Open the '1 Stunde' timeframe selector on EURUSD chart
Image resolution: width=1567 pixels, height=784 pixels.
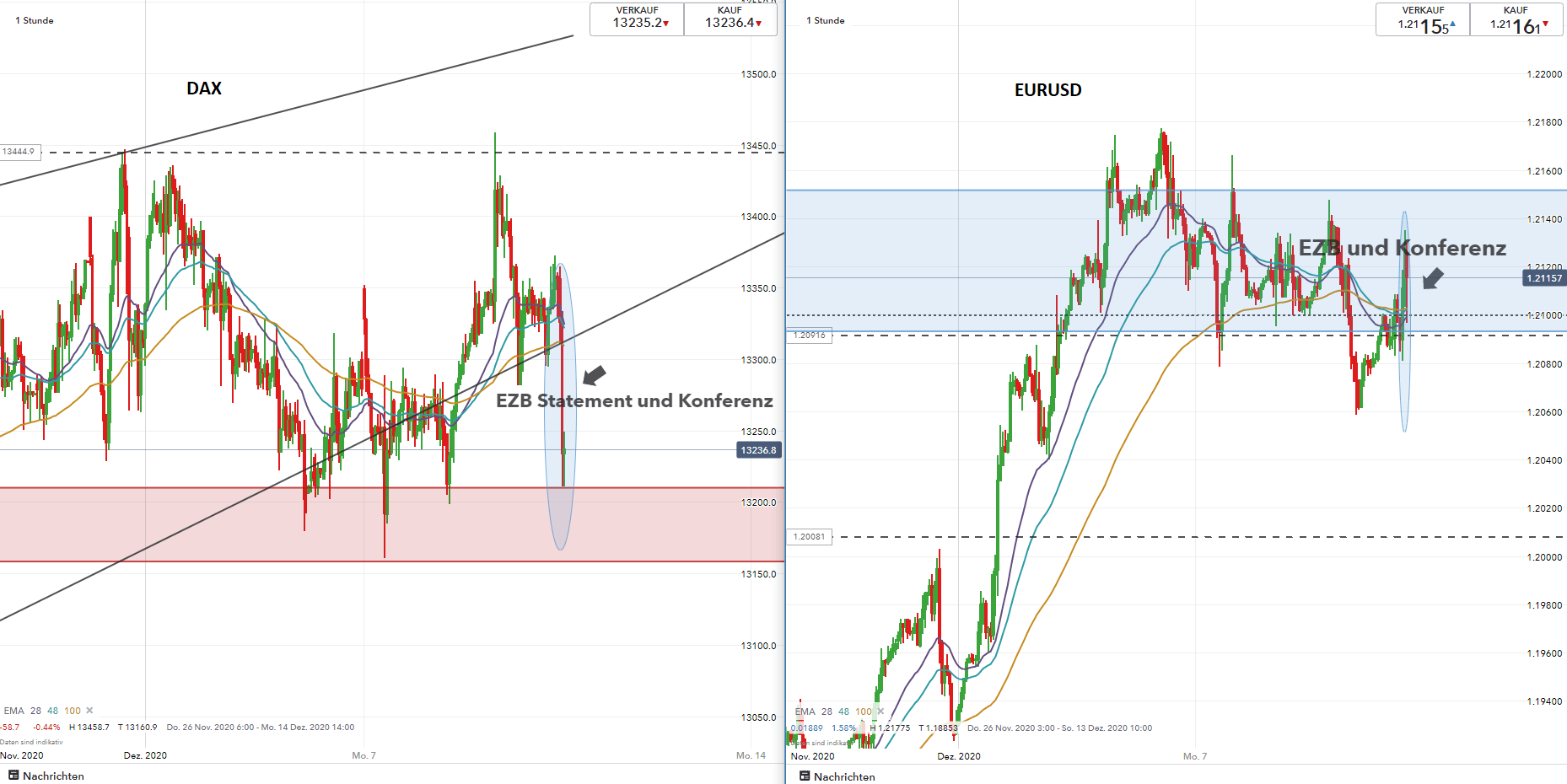(826, 20)
